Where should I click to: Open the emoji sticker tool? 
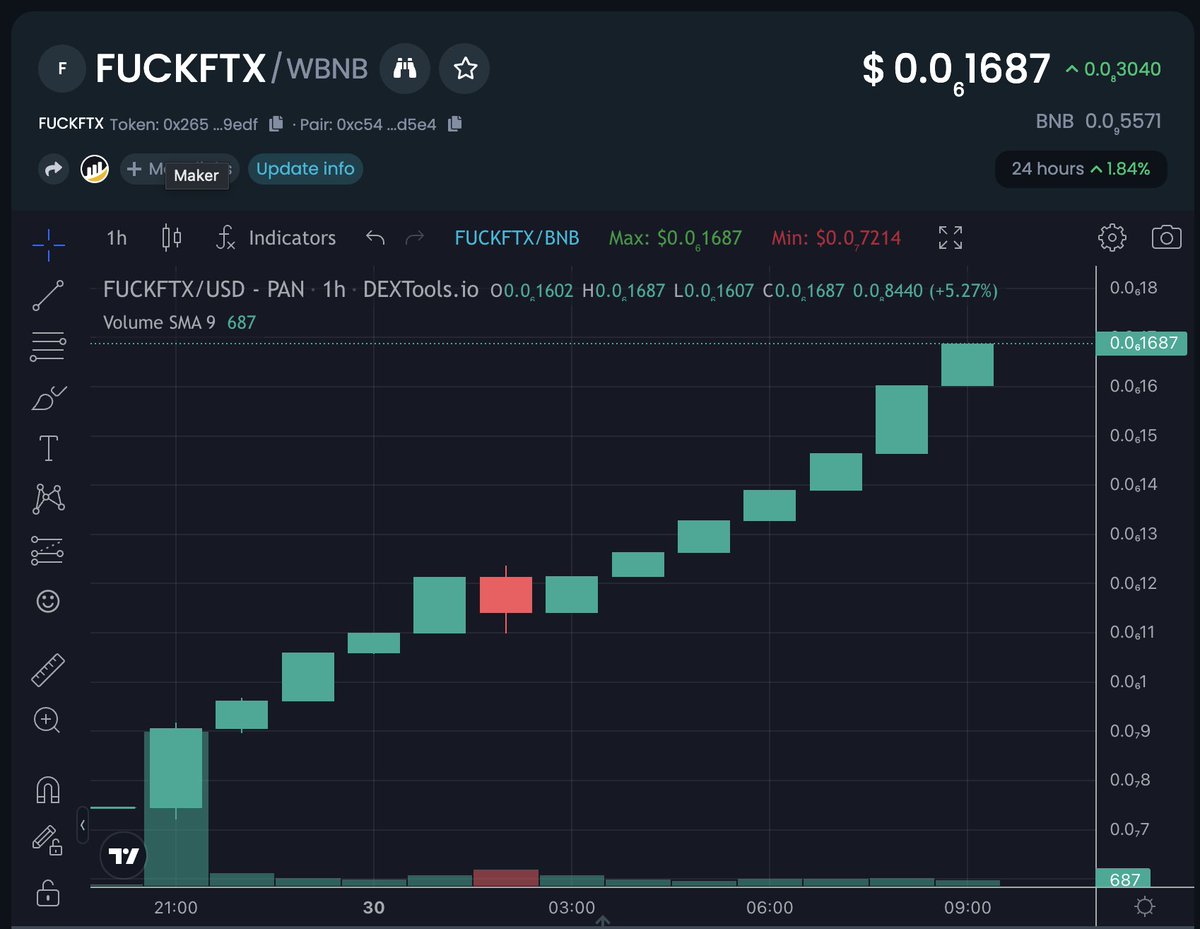click(x=47, y=600)
